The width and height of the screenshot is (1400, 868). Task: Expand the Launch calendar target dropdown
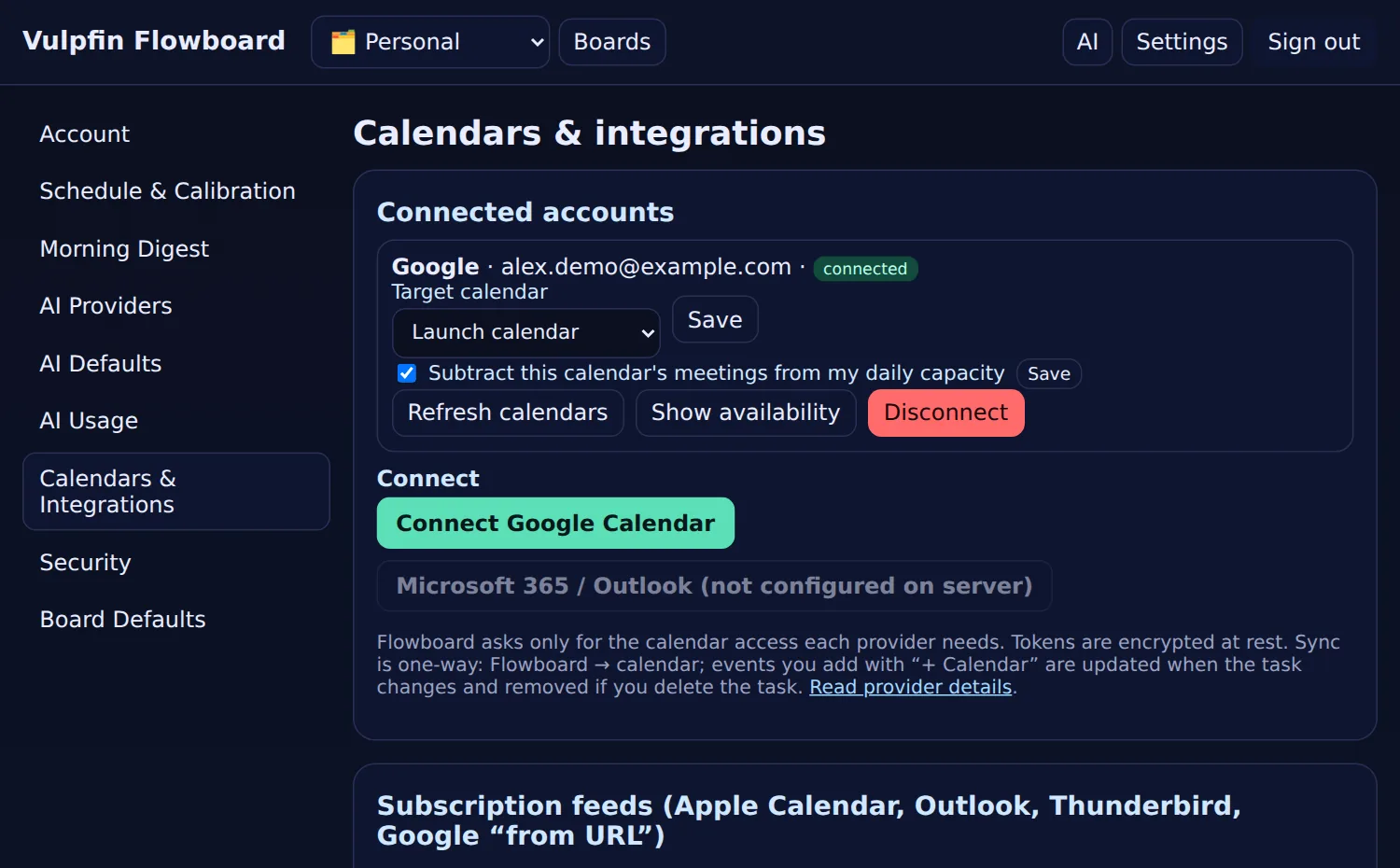point(526,333)
